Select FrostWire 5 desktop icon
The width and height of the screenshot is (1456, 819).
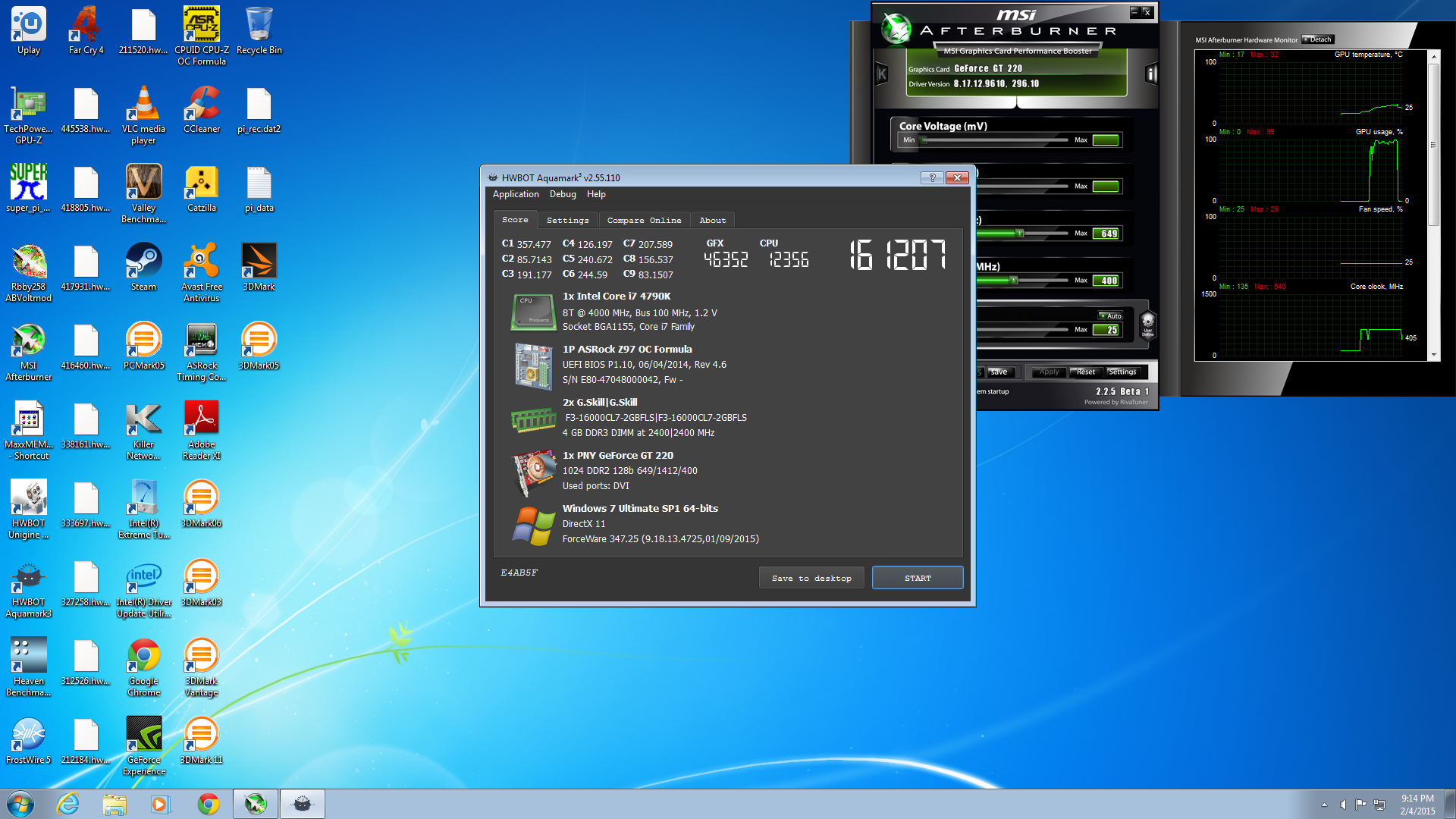pyautogui.click(x=29, y=741)
